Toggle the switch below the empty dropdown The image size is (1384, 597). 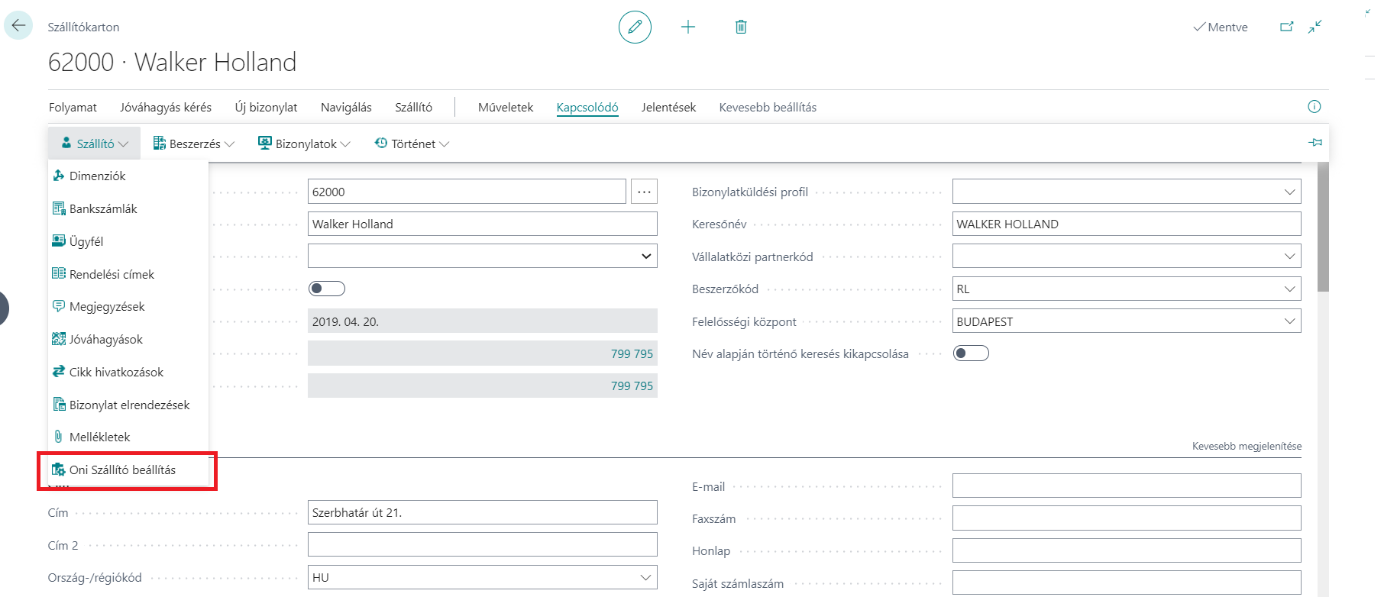327,289
